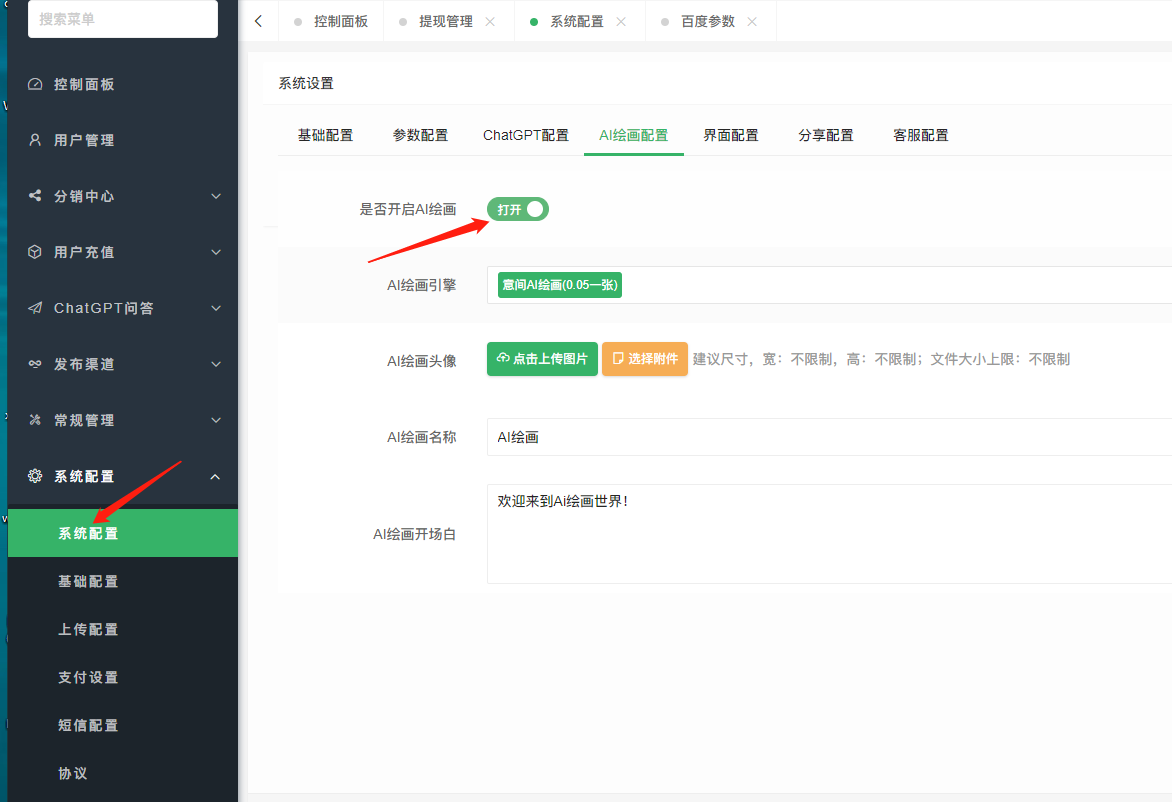The width and height of the screenshot is (1172, 802).
Task: Open 上传配置 in sidebar
Action: (123, 629)
